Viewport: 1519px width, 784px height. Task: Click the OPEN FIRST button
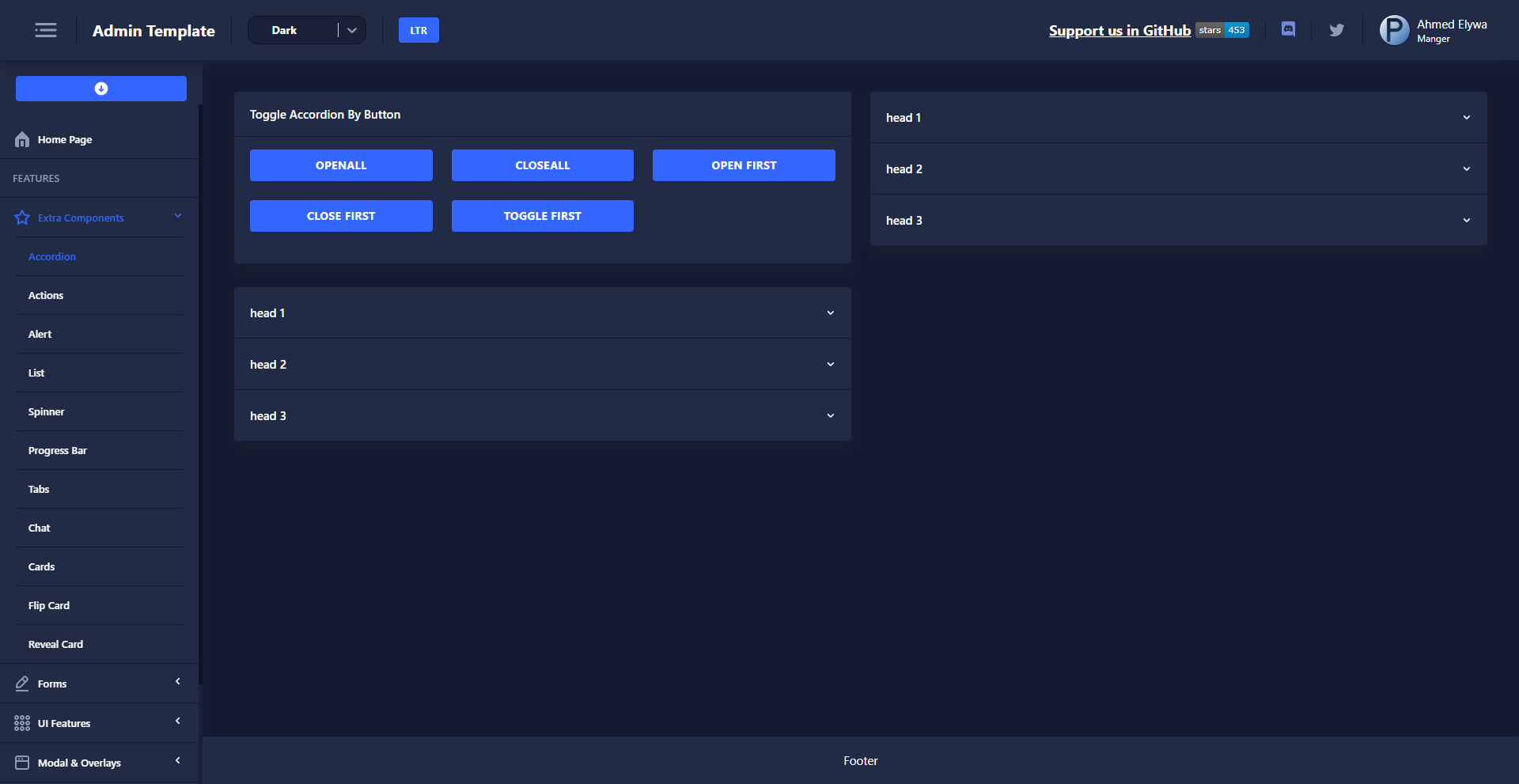coord(744,165)
